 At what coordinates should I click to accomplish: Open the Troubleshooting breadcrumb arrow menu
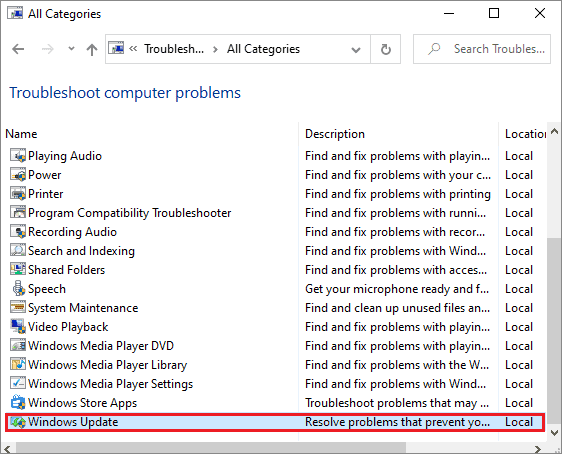click(215, 49)
